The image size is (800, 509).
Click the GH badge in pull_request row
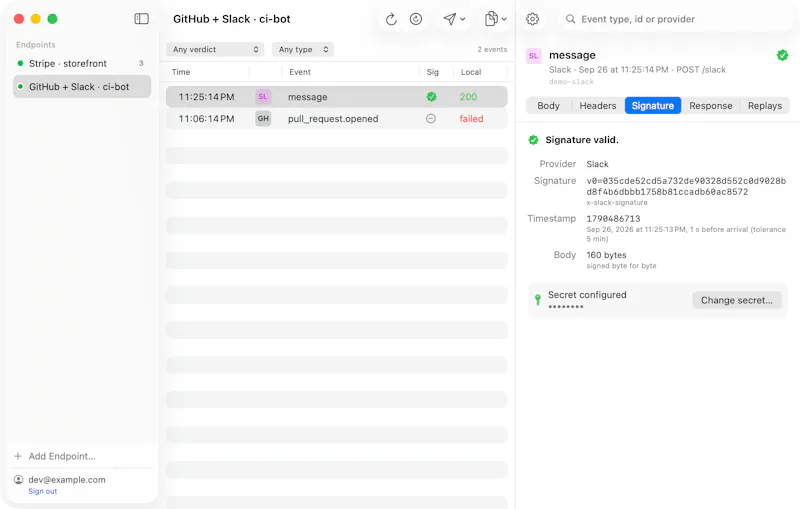point(263,118)
